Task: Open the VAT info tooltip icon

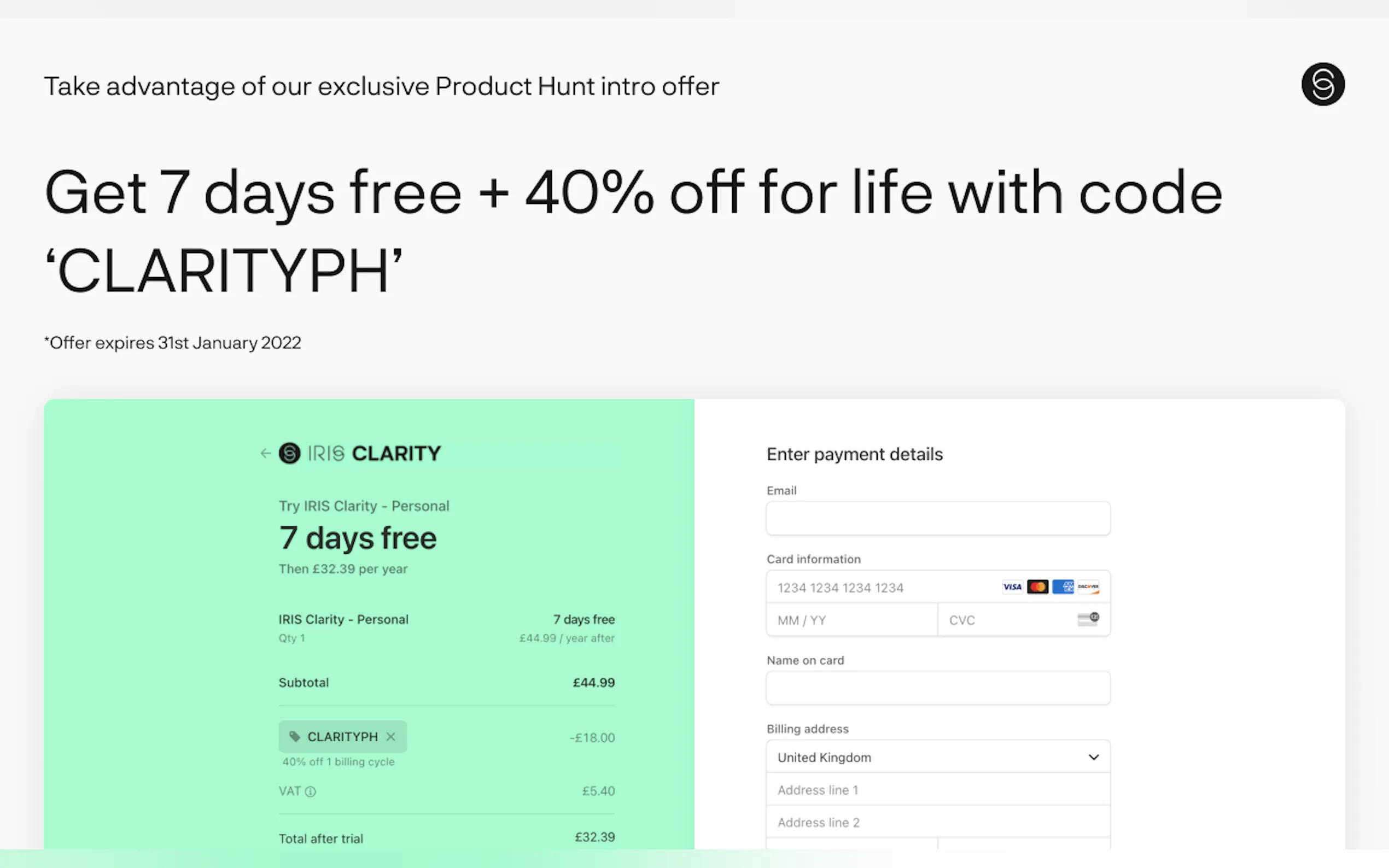Action: coord(311,791)
